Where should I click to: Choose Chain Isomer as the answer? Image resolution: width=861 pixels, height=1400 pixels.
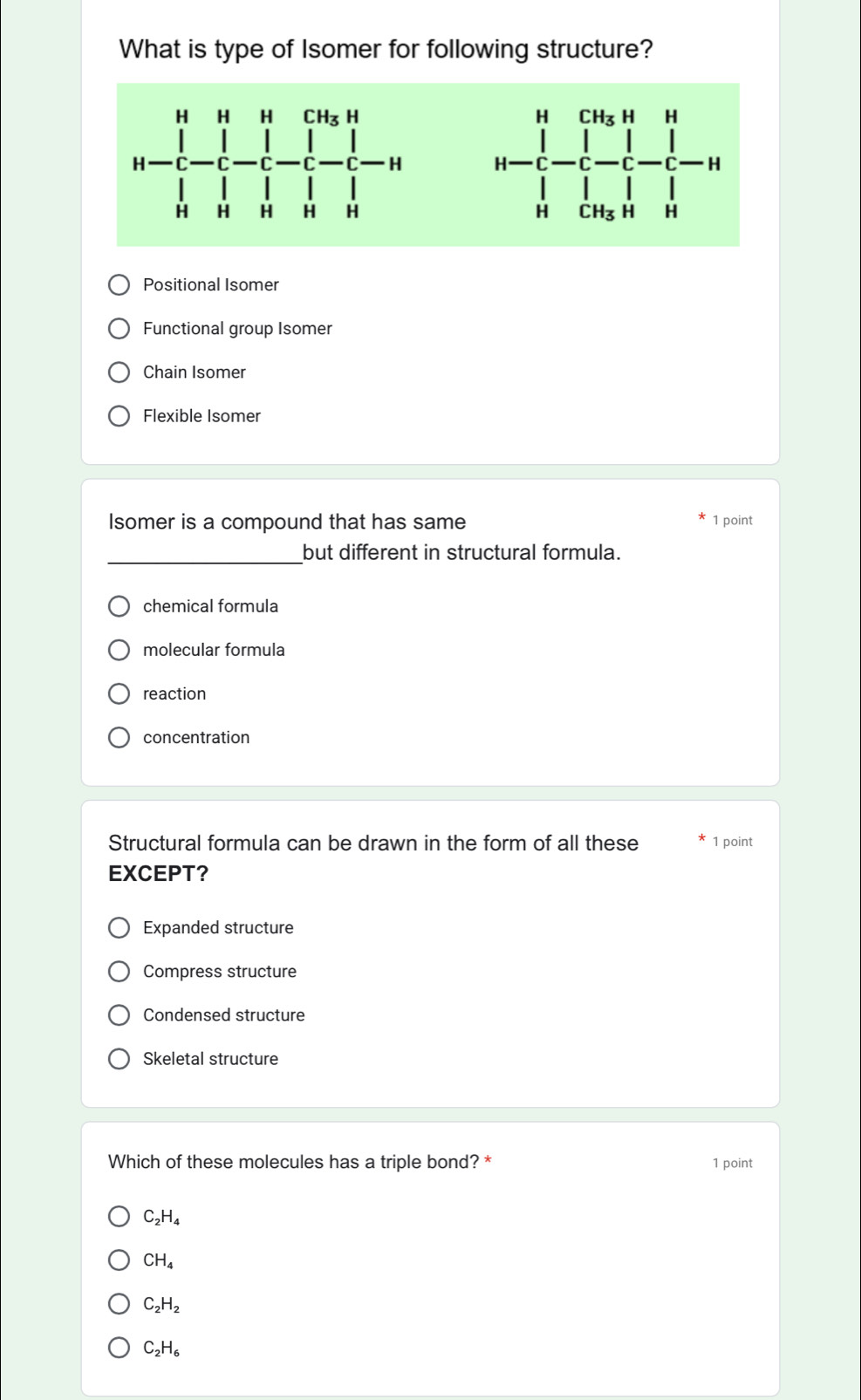coord(120,372)
